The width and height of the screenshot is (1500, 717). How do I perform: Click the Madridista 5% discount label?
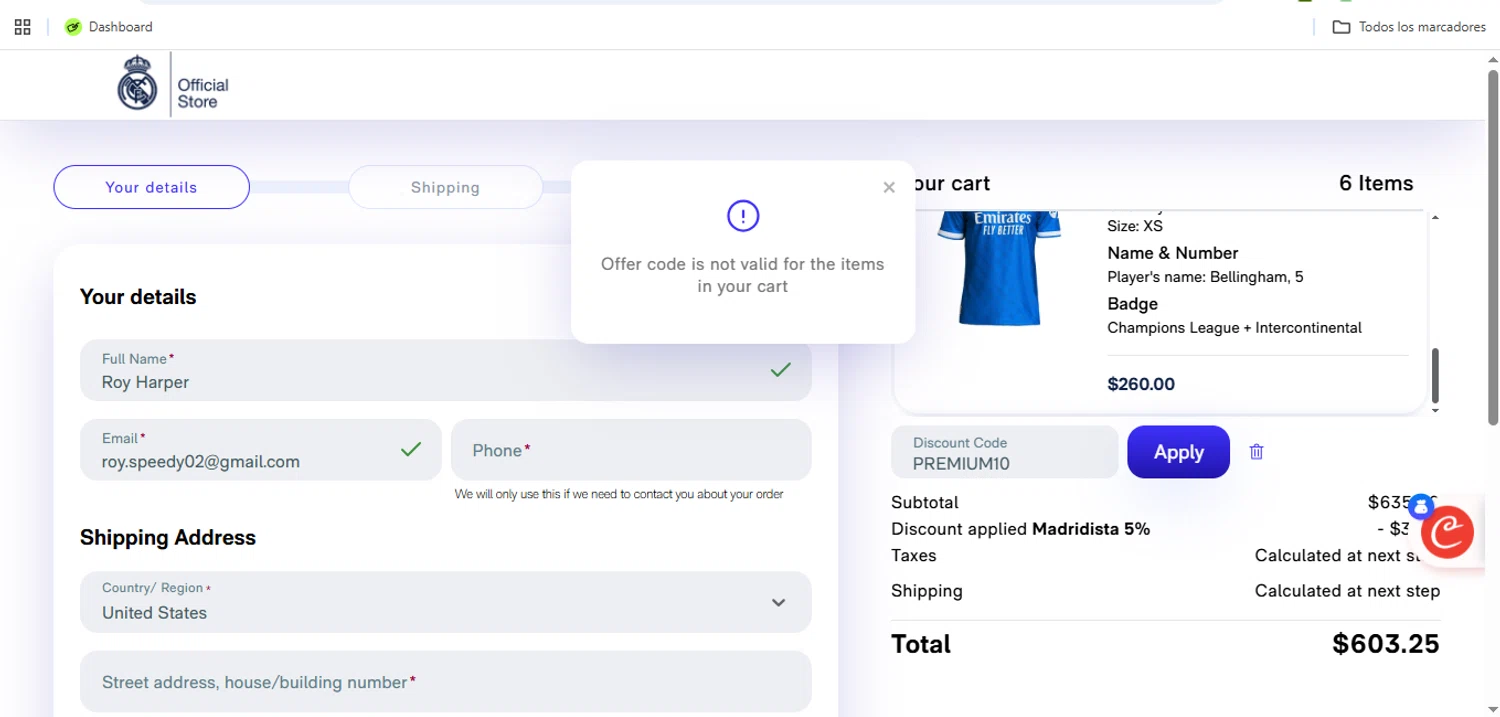pyautogui.click(x=1091, y=529)
